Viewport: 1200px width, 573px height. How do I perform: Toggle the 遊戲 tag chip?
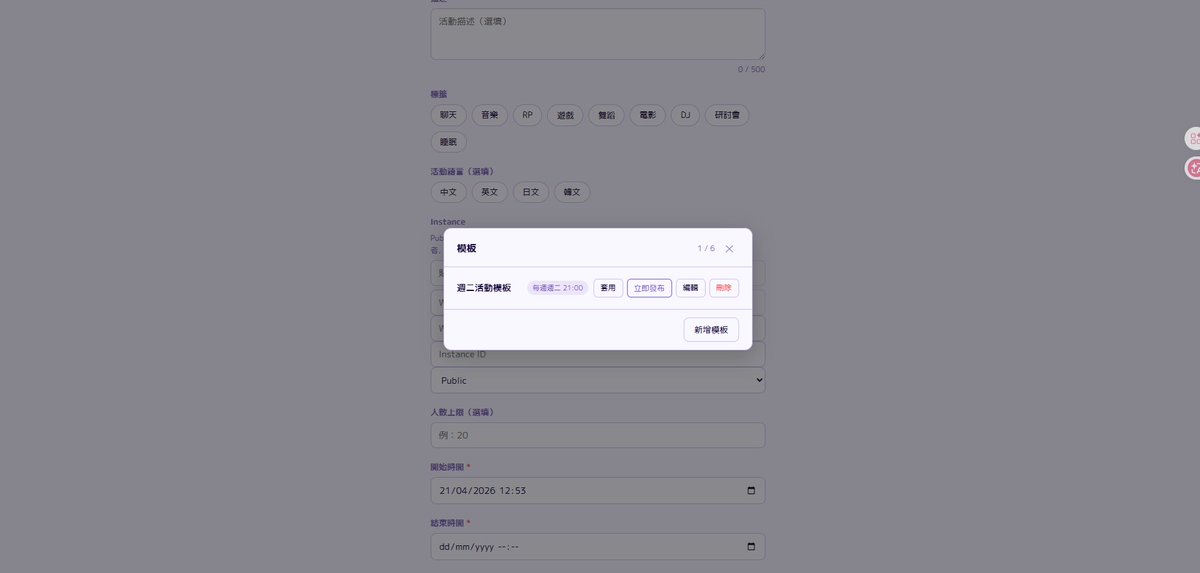[x=565, y=115]
